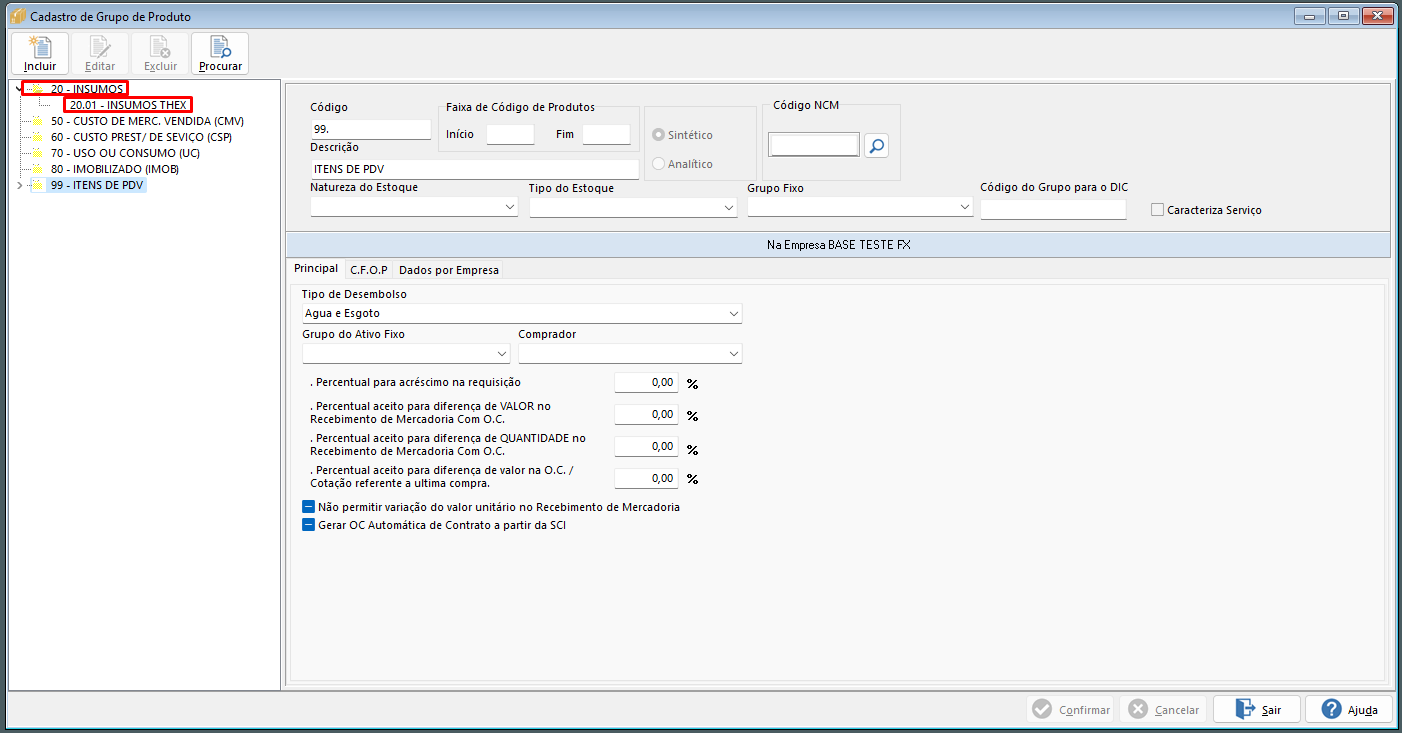Select 99 - ITENS DE PDV row
The width and height of the screenshot is (1402, 733).
(x=97, y=185)
